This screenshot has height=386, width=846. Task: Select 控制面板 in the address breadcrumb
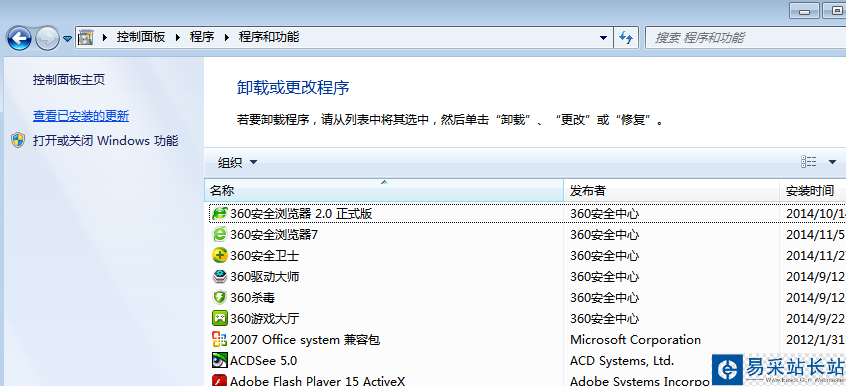[141, 37]
